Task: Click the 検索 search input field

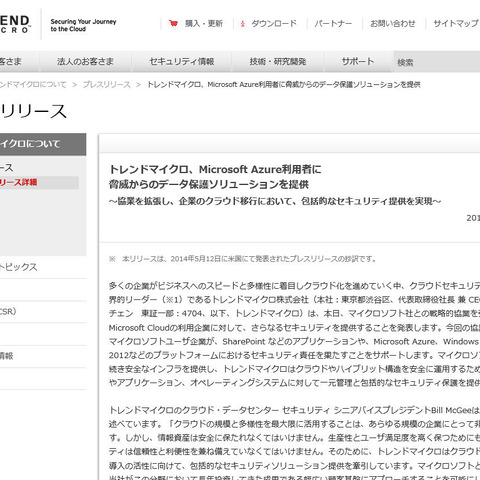Action: click(437, 62)
